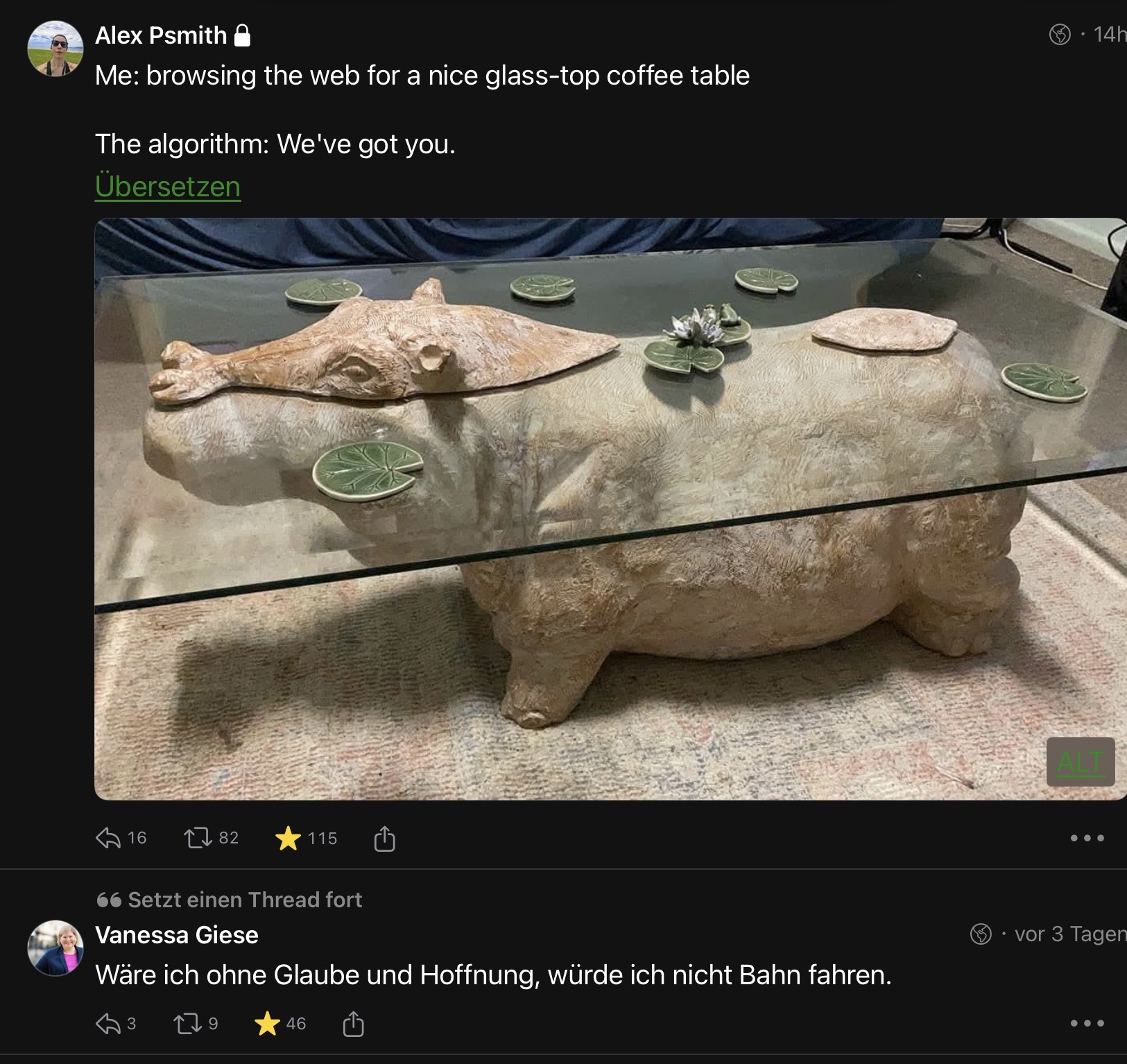Toggle the star on Vanessa Giese's post
Screen dimensions: 1127x1064
[267, 1024]
